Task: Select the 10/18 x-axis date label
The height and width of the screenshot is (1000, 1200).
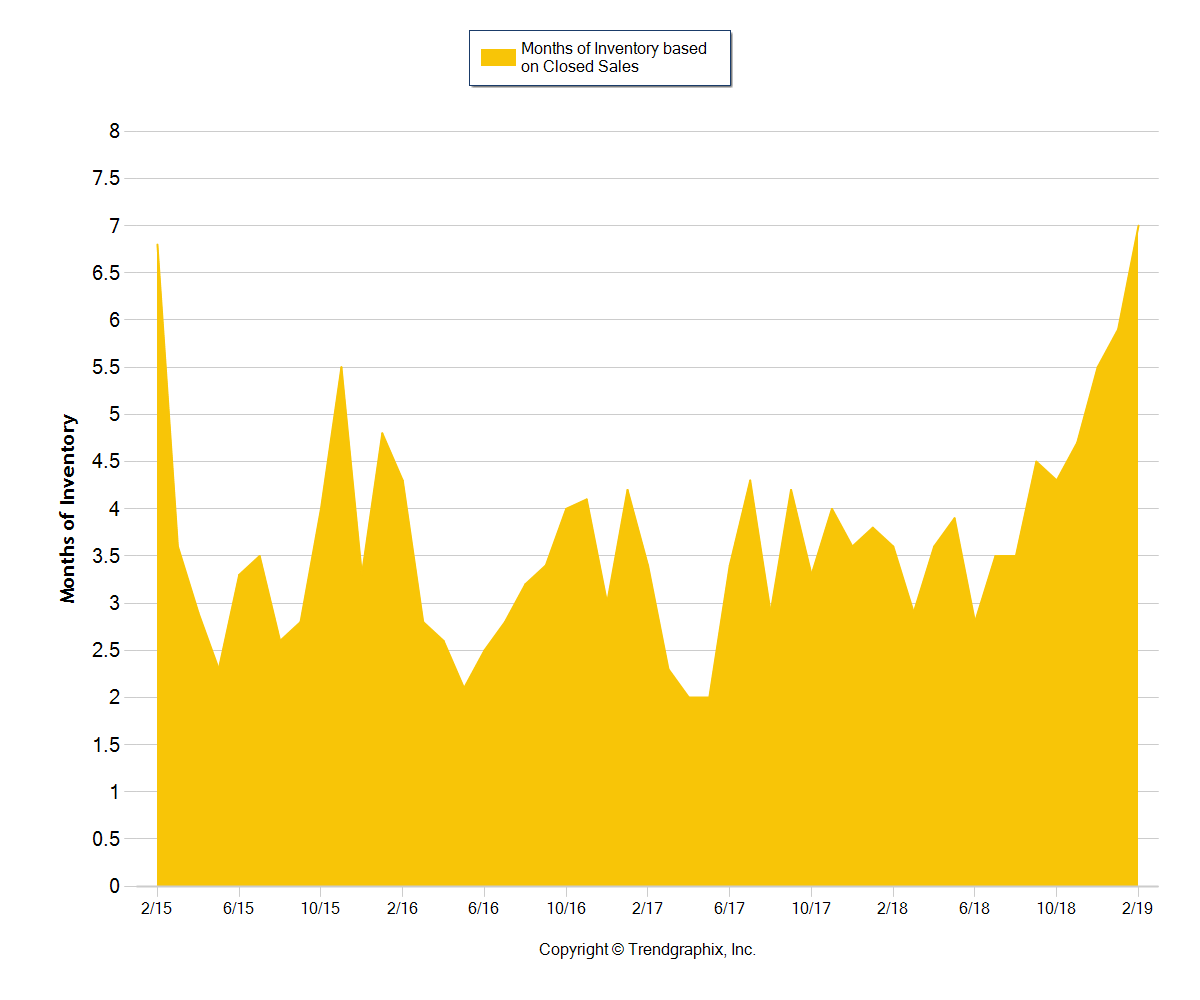Action: pos(1057,908)
